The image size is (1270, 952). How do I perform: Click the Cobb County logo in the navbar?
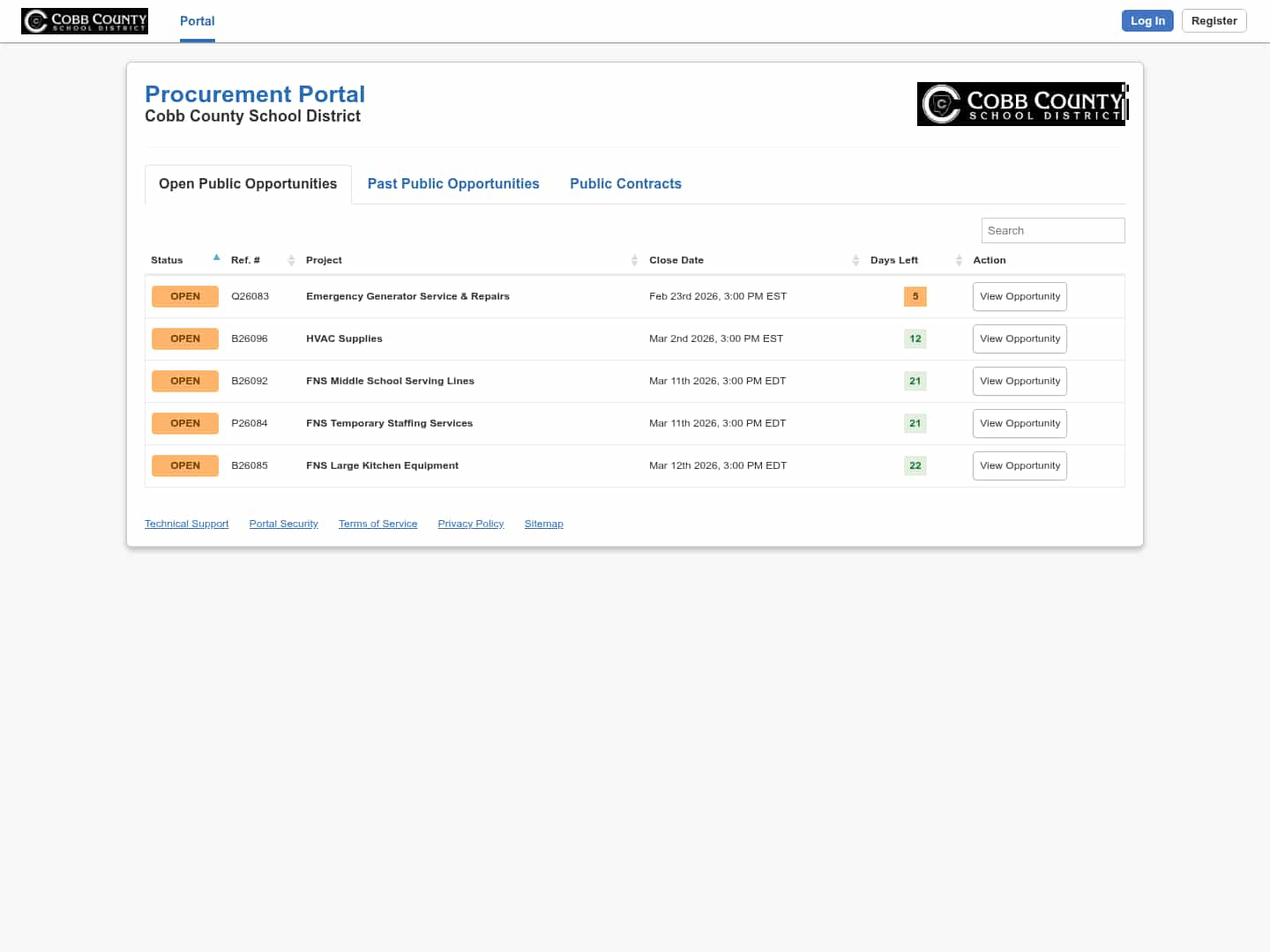pos(85,21)
